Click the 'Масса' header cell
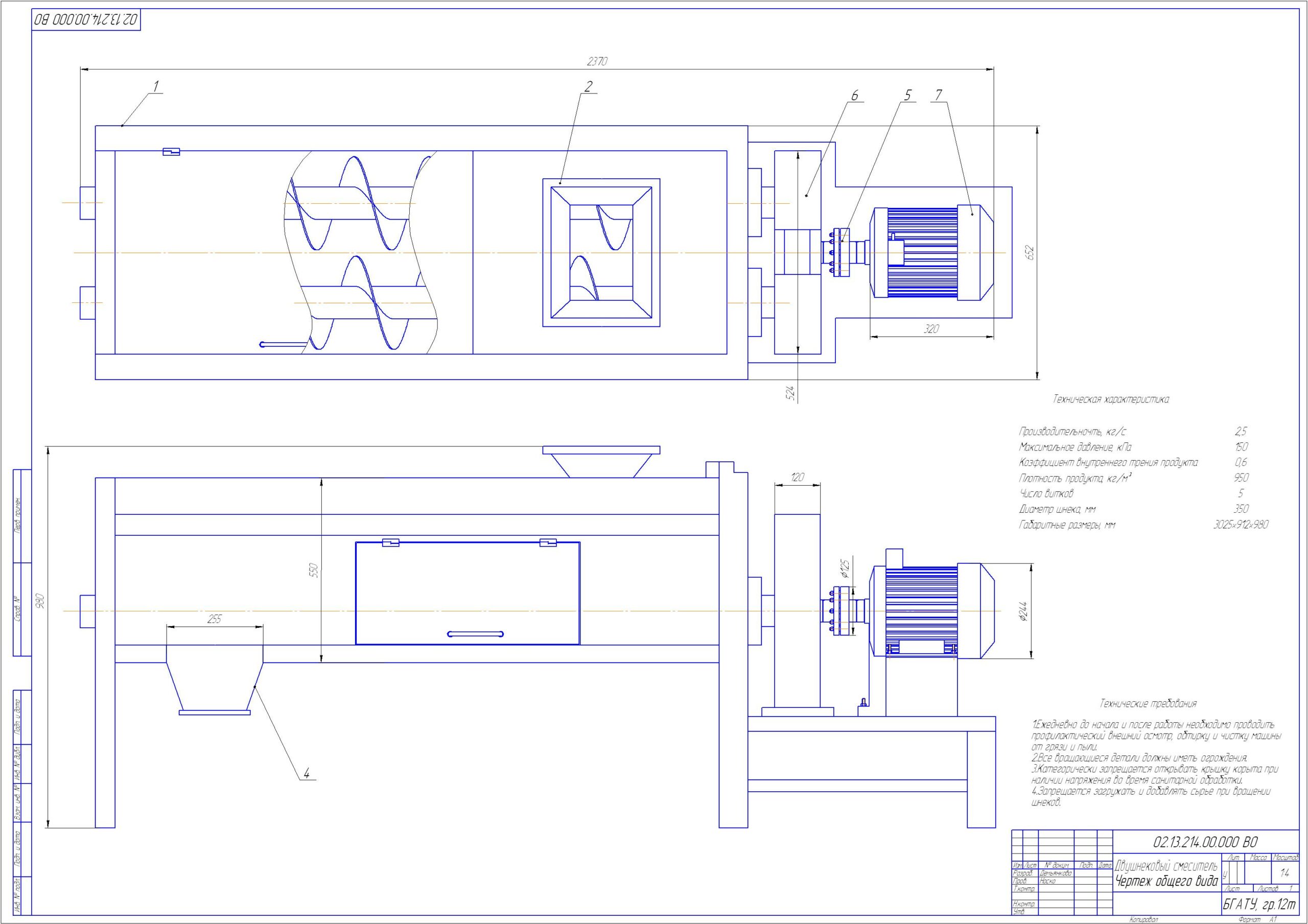This screenshot has width=1308, height=924. (x=1258, y=858)
